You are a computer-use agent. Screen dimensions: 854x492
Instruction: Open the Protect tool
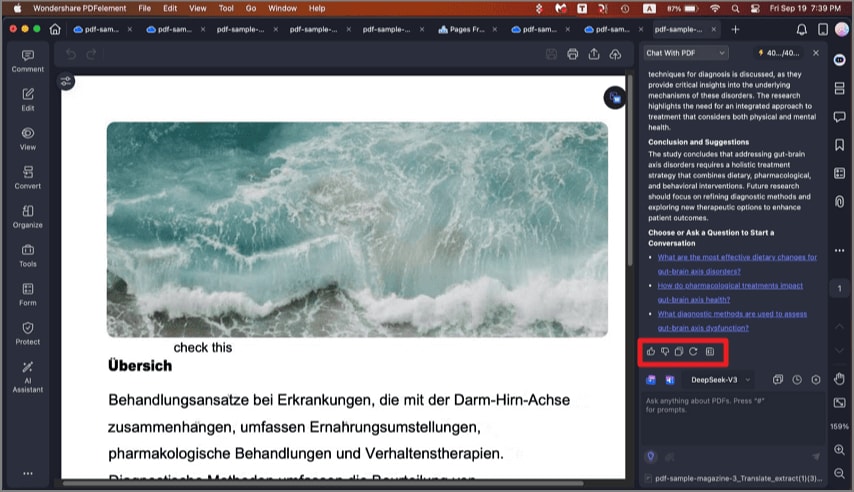click(28, 333)
